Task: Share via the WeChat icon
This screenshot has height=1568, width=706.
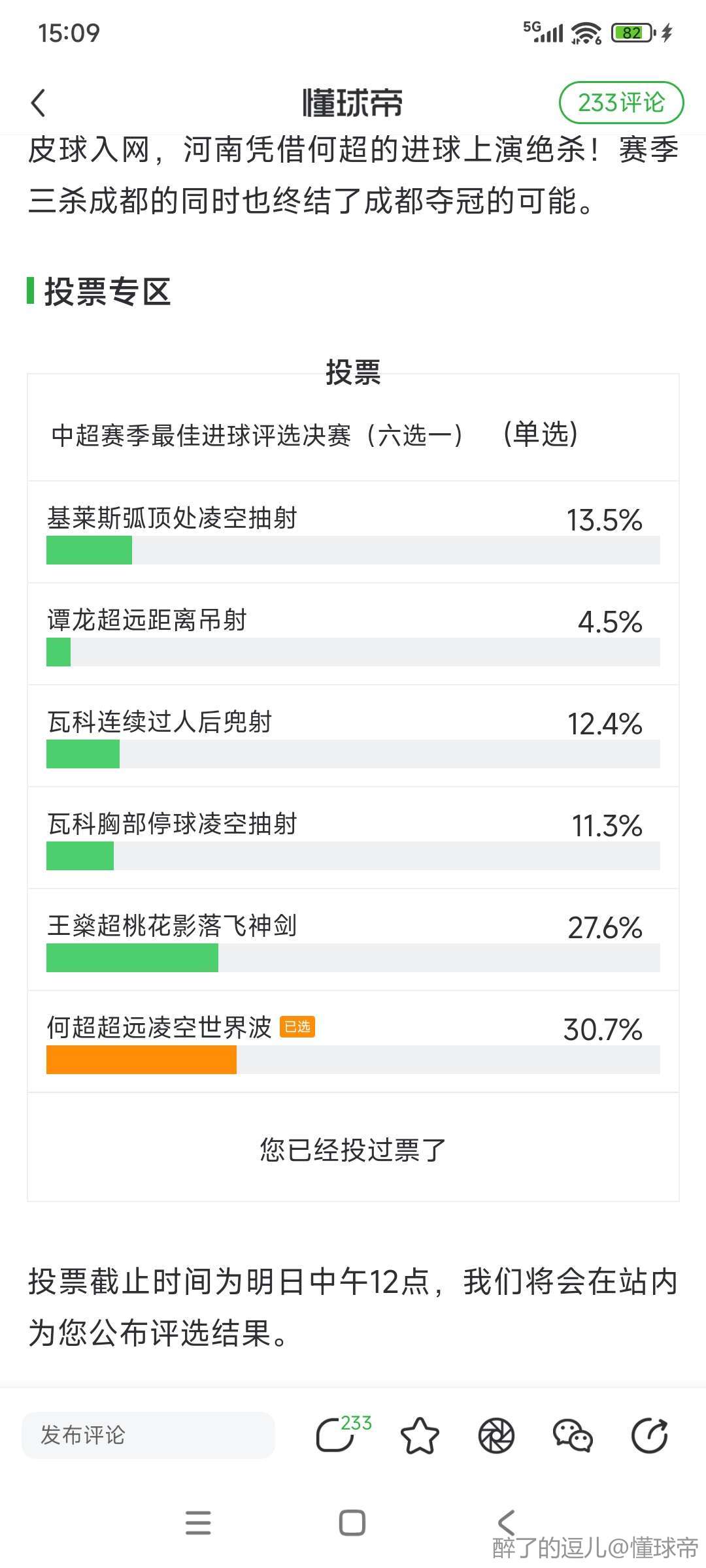Action: (573, 1435)
